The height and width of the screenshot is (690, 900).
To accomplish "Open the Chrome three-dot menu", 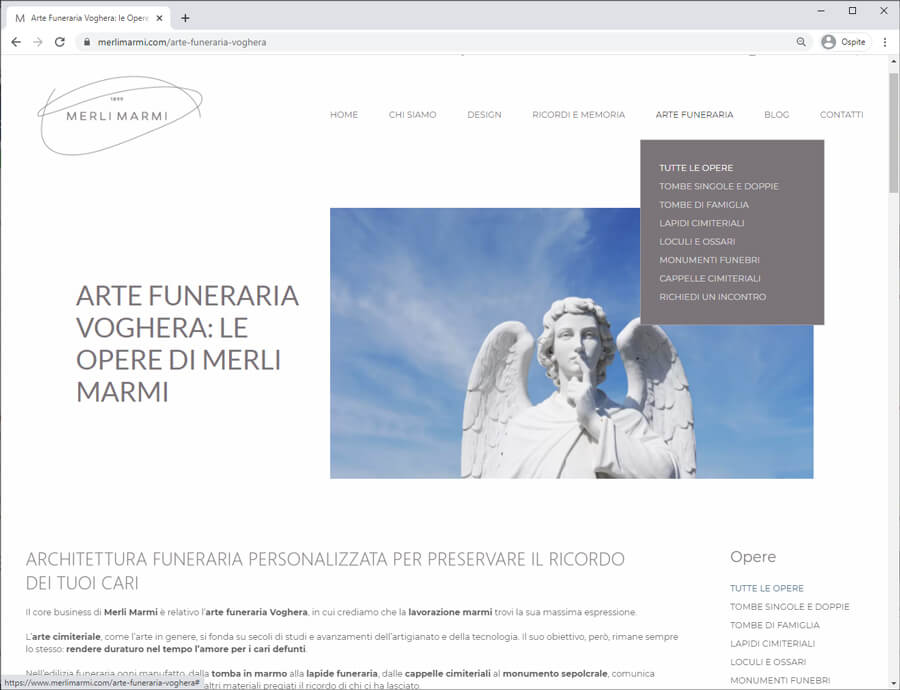I will (885, 42).
